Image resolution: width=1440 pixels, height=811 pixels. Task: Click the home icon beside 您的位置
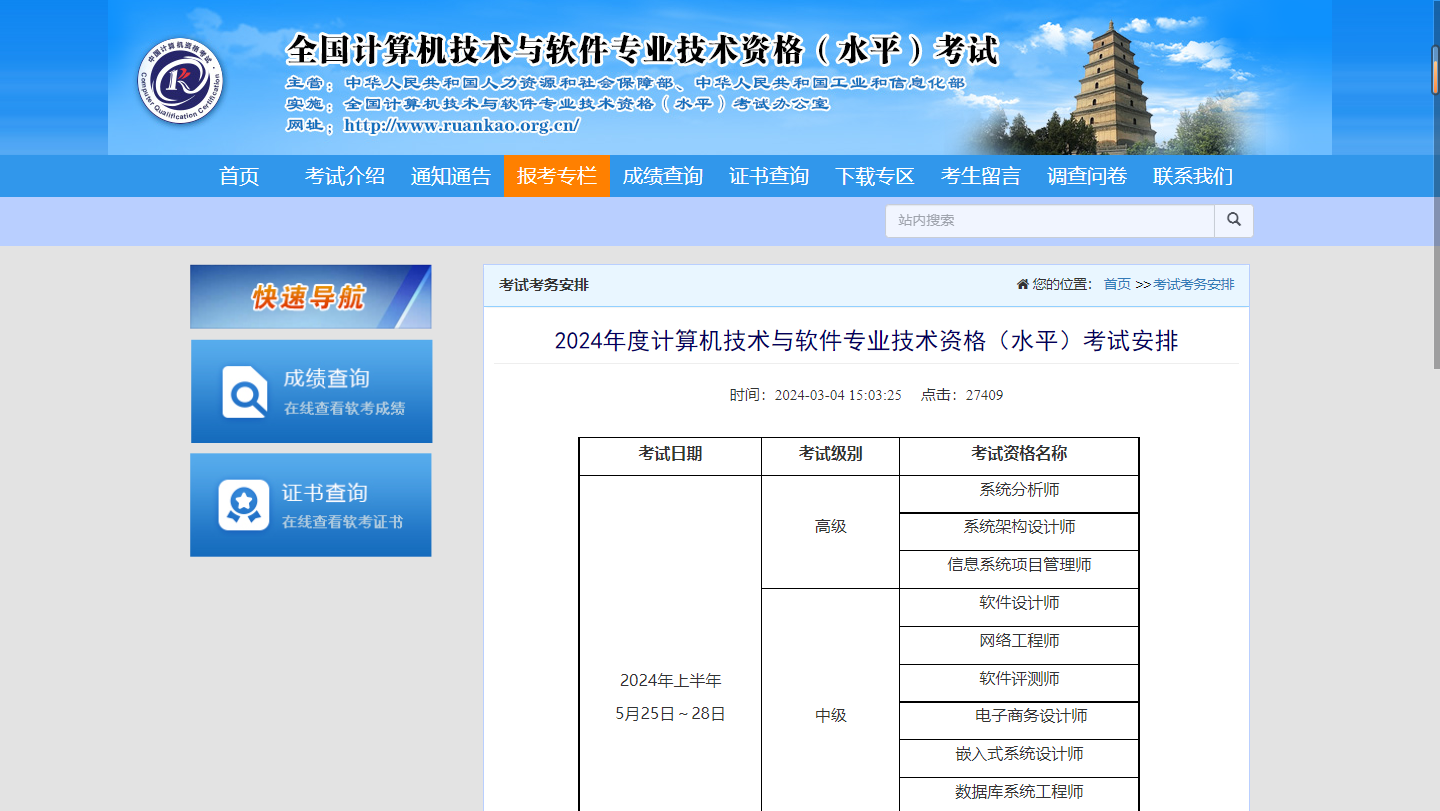(1022, 285)
